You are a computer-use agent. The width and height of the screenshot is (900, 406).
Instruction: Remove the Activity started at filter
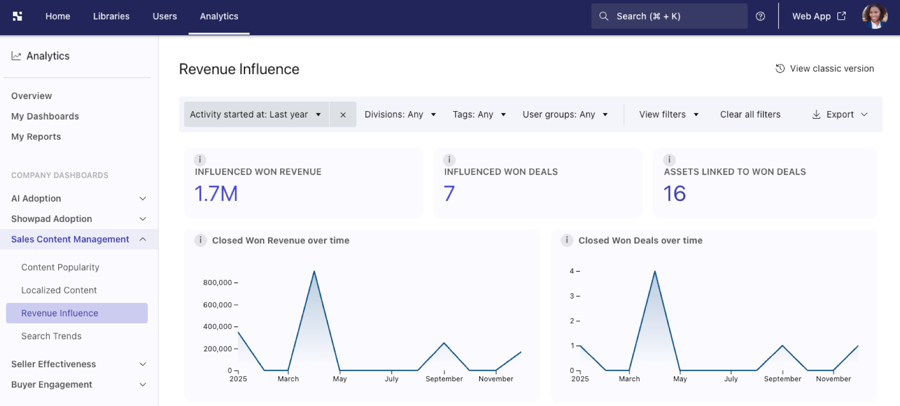pos(343,114)
